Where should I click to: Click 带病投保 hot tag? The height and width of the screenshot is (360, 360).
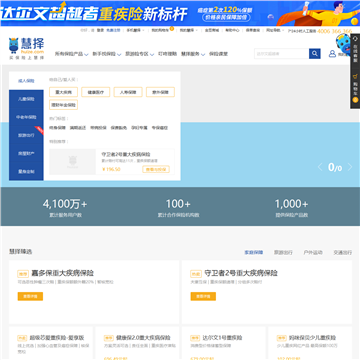point(98,128)
